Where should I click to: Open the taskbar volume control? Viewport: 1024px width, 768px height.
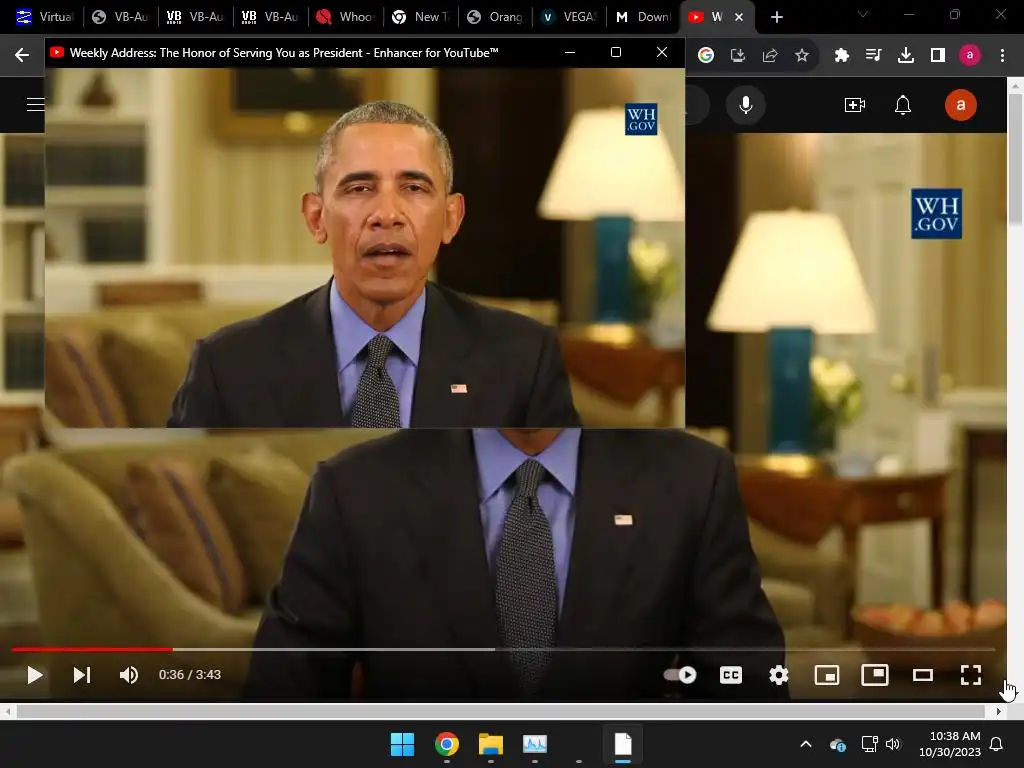point(893,744)
